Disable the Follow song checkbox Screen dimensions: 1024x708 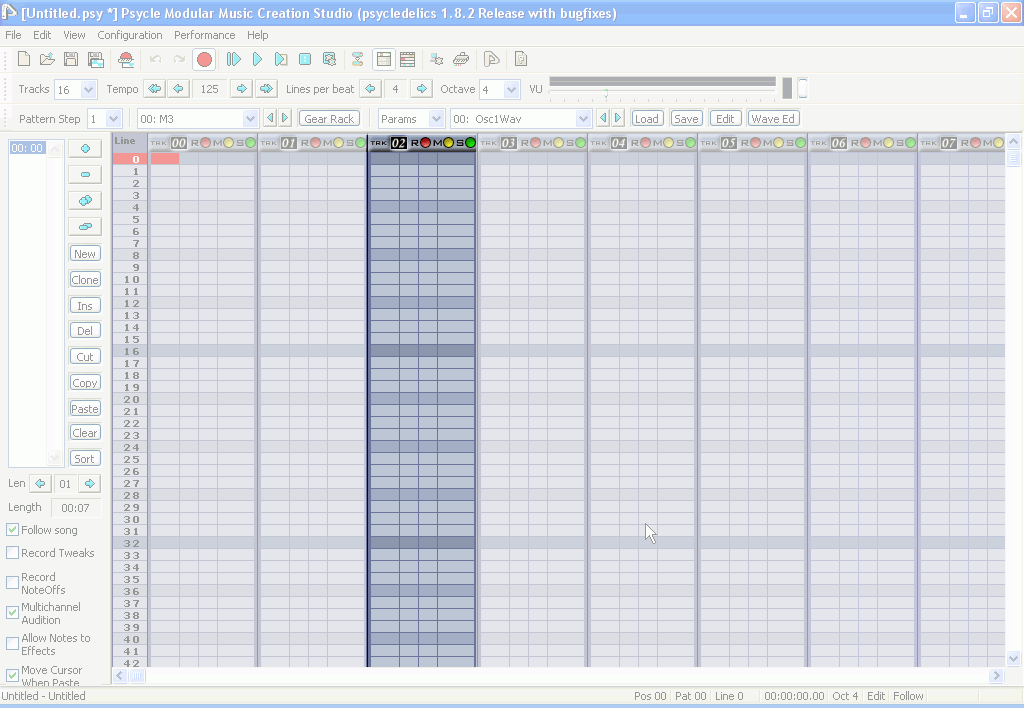point(12,530)
